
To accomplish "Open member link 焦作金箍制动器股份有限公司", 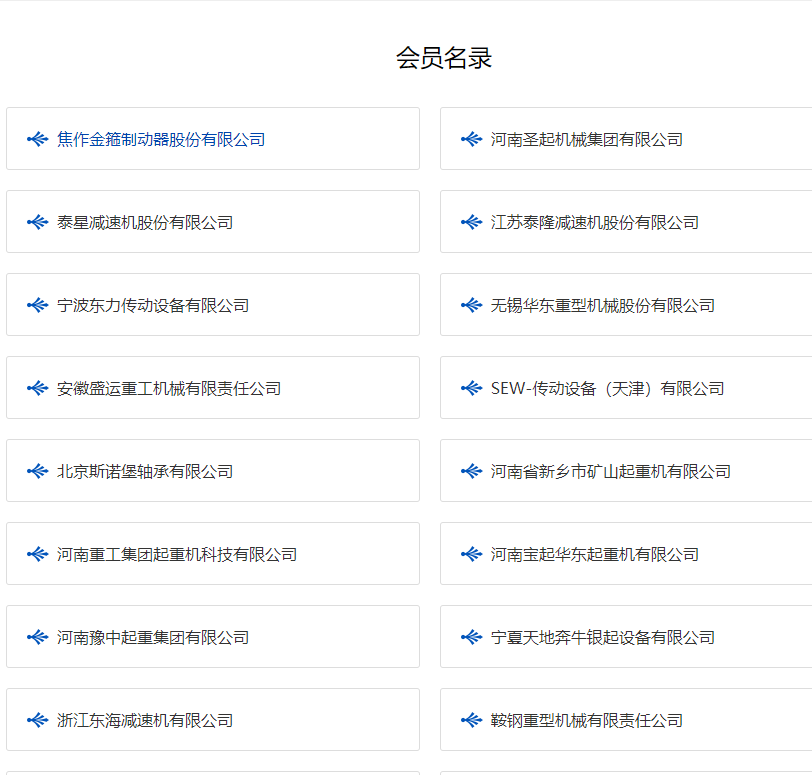I will (161, 139).
